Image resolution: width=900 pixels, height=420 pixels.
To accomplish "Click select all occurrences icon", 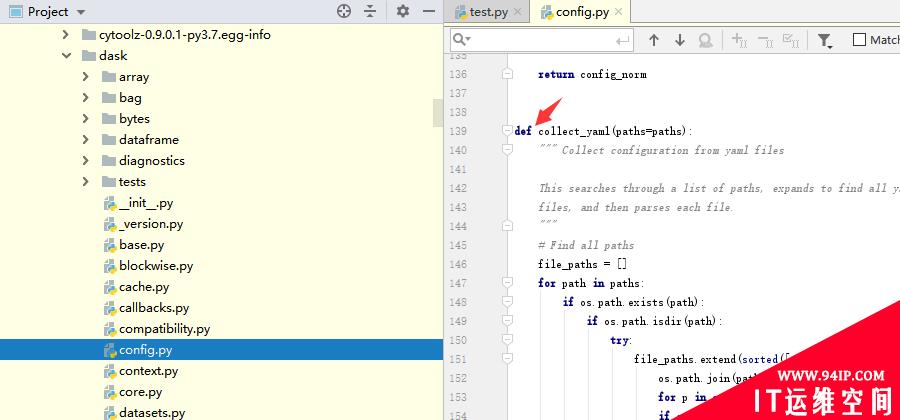I will [x=792, y=40].
